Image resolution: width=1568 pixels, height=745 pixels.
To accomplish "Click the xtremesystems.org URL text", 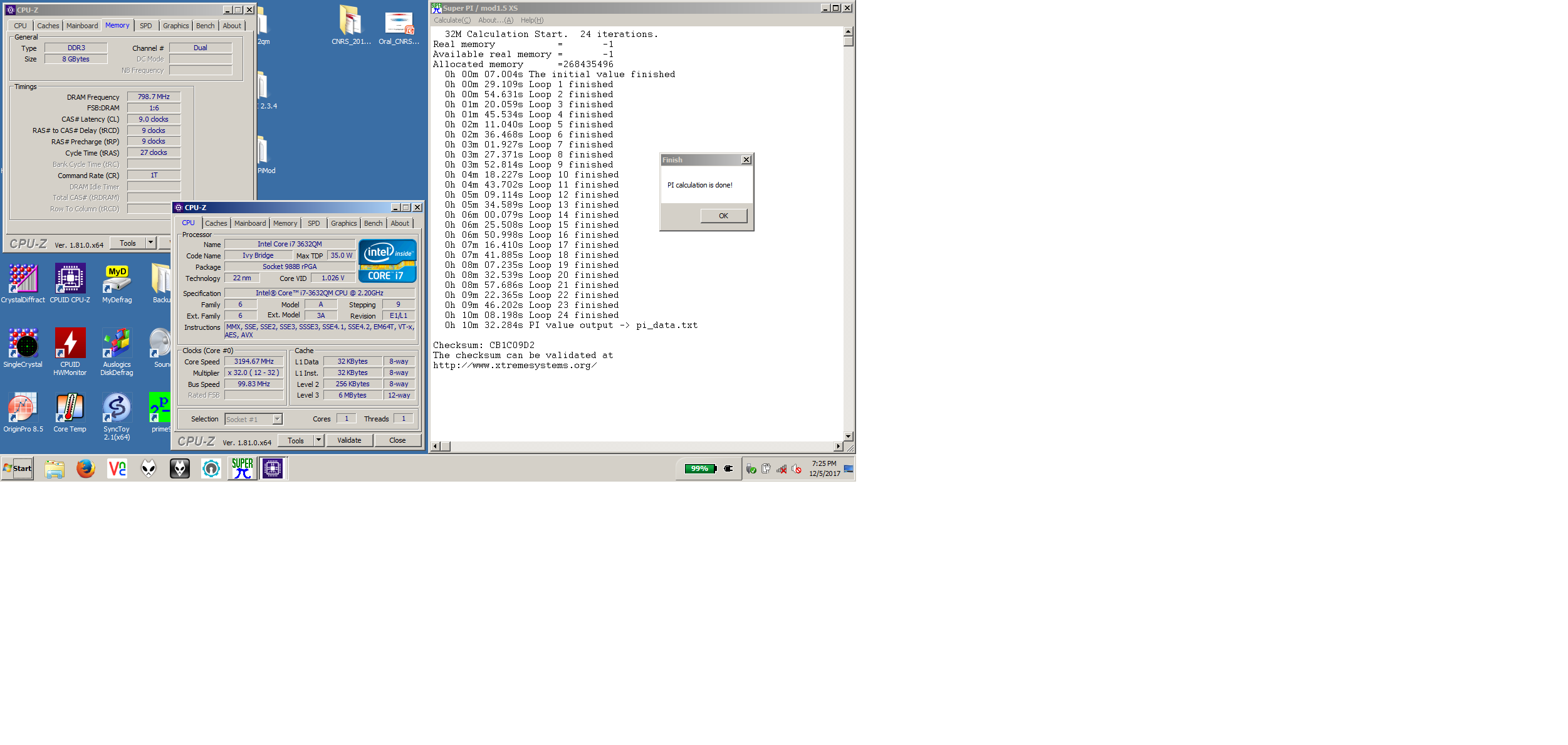I will (515, 365).
